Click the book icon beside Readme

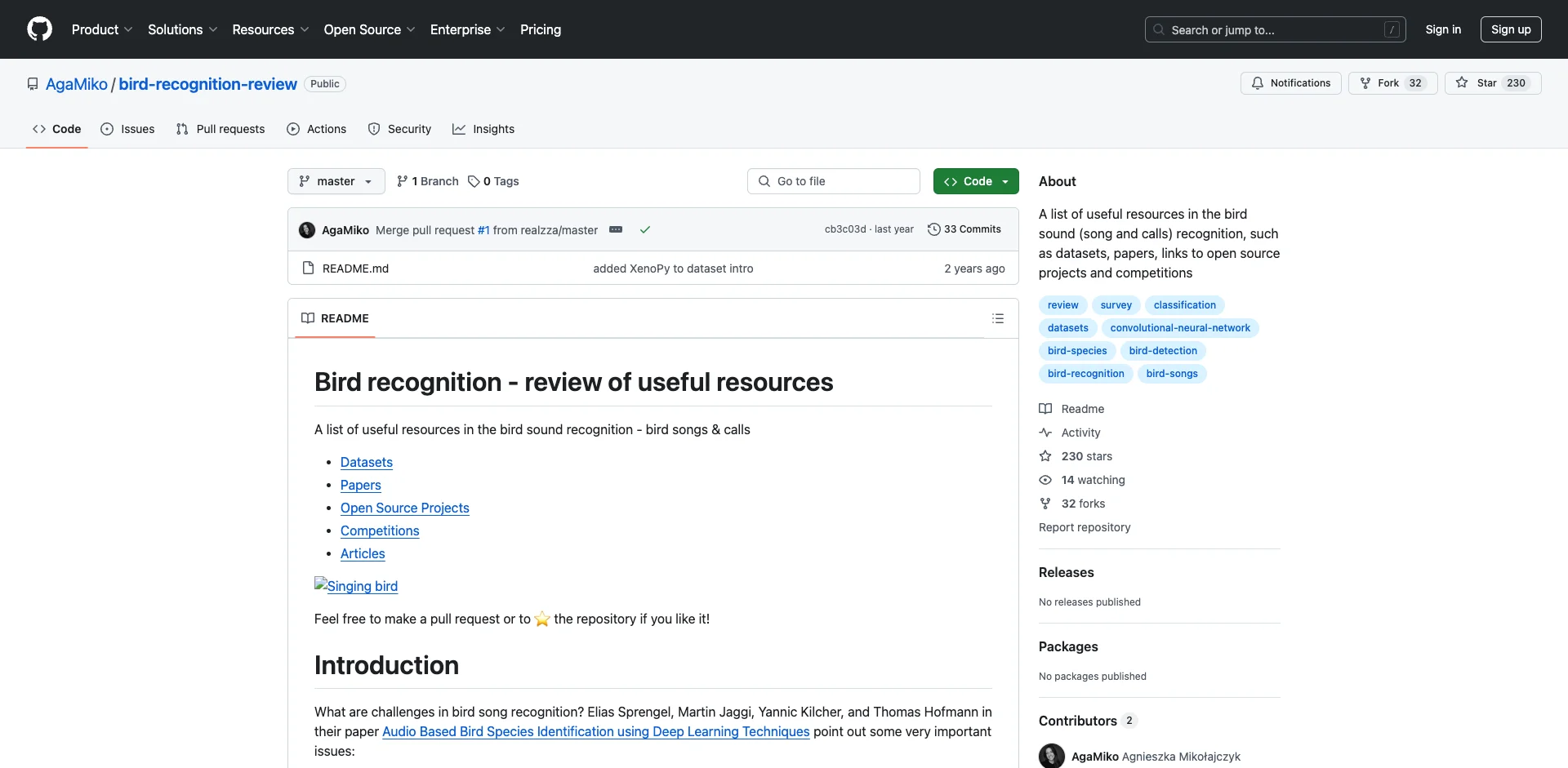tap(1045, 409)
